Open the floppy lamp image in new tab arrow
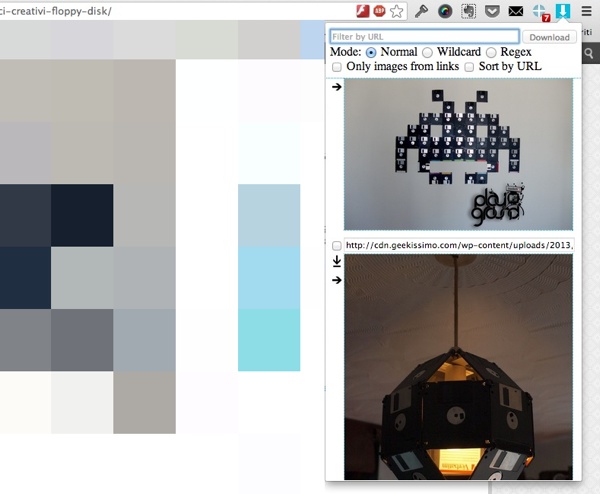The height and width of the screenshot is (494, 600). point(337,280)
